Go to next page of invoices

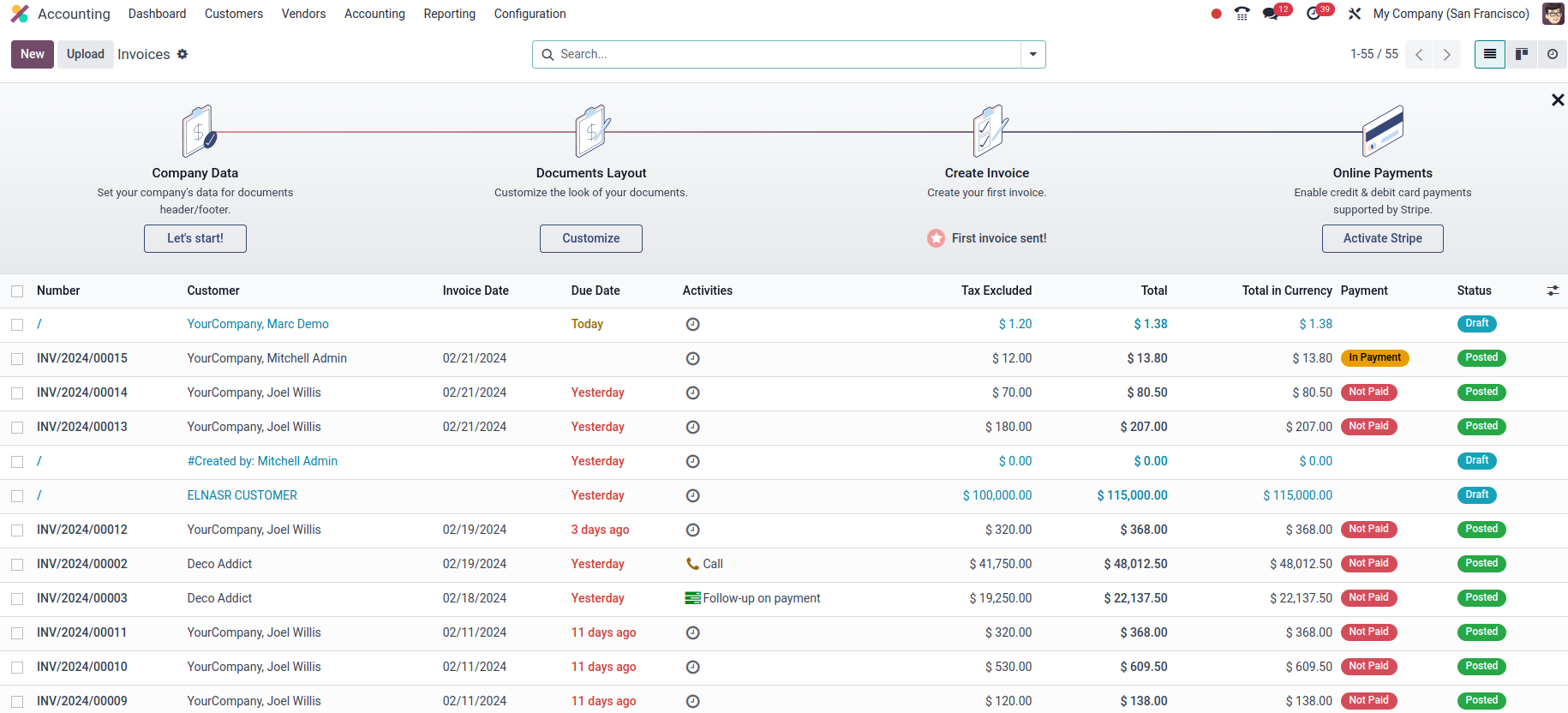point(1447,54)
